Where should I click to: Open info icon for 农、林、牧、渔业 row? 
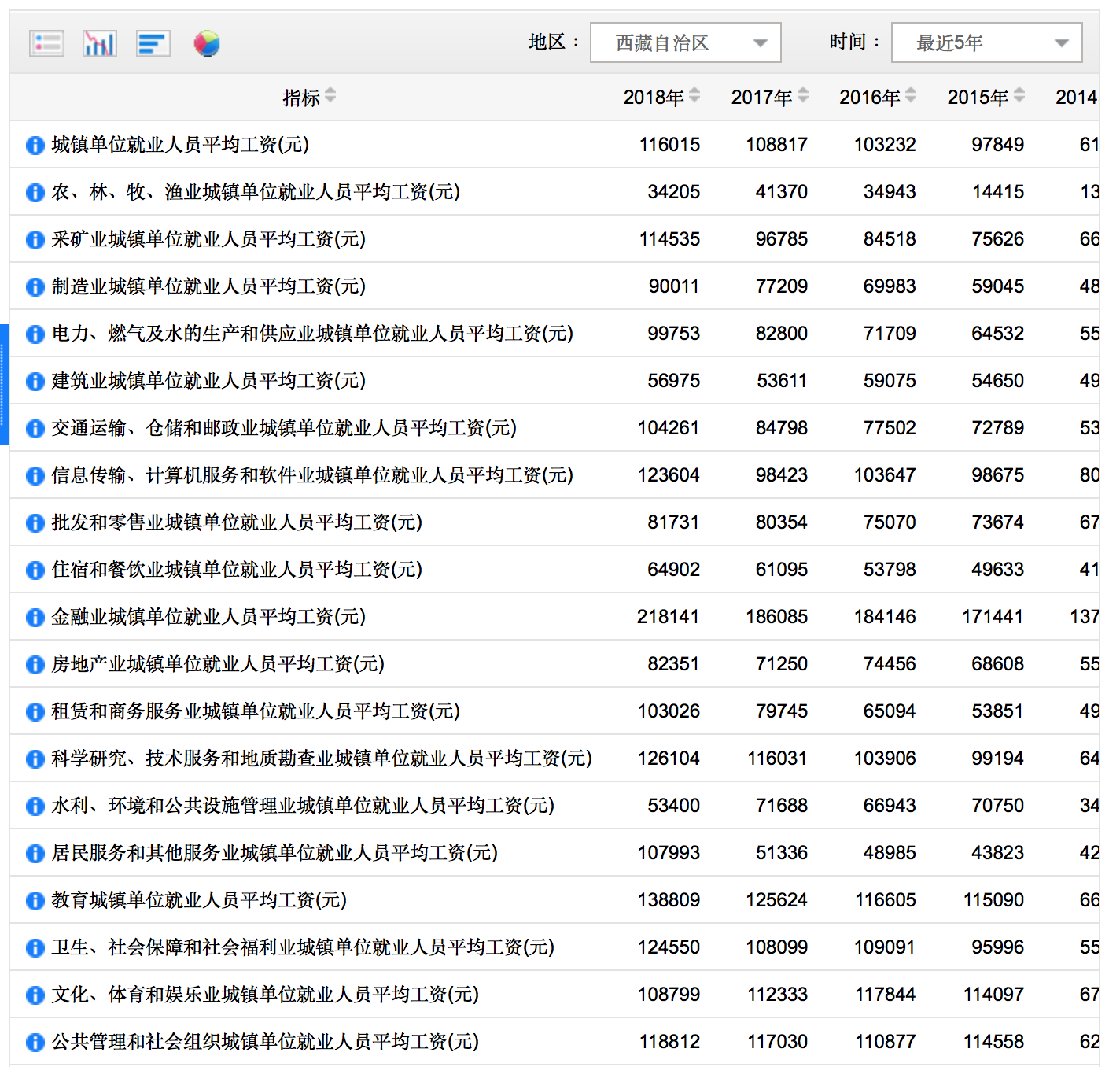pos(35,192)
